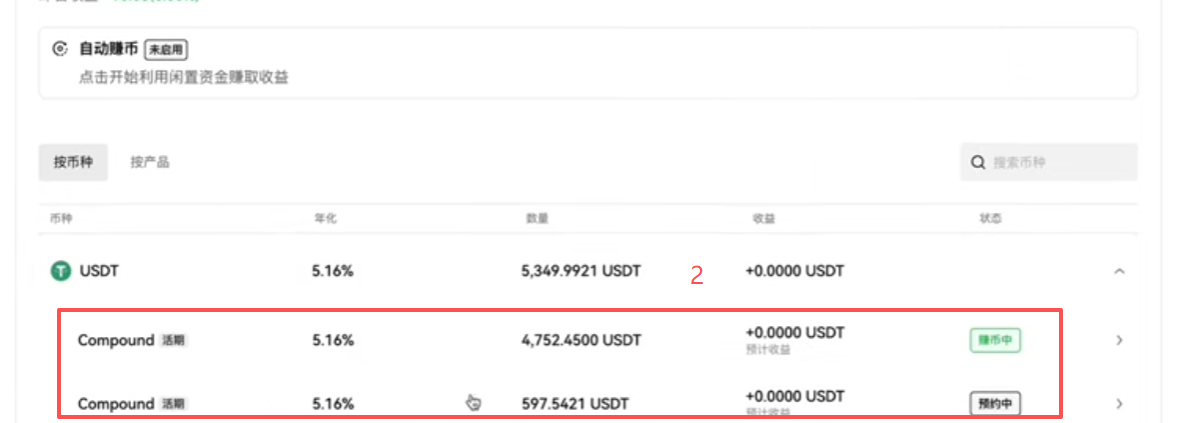Click the 年化 column header
1201x423 pixels.
(x=325, y=218)
